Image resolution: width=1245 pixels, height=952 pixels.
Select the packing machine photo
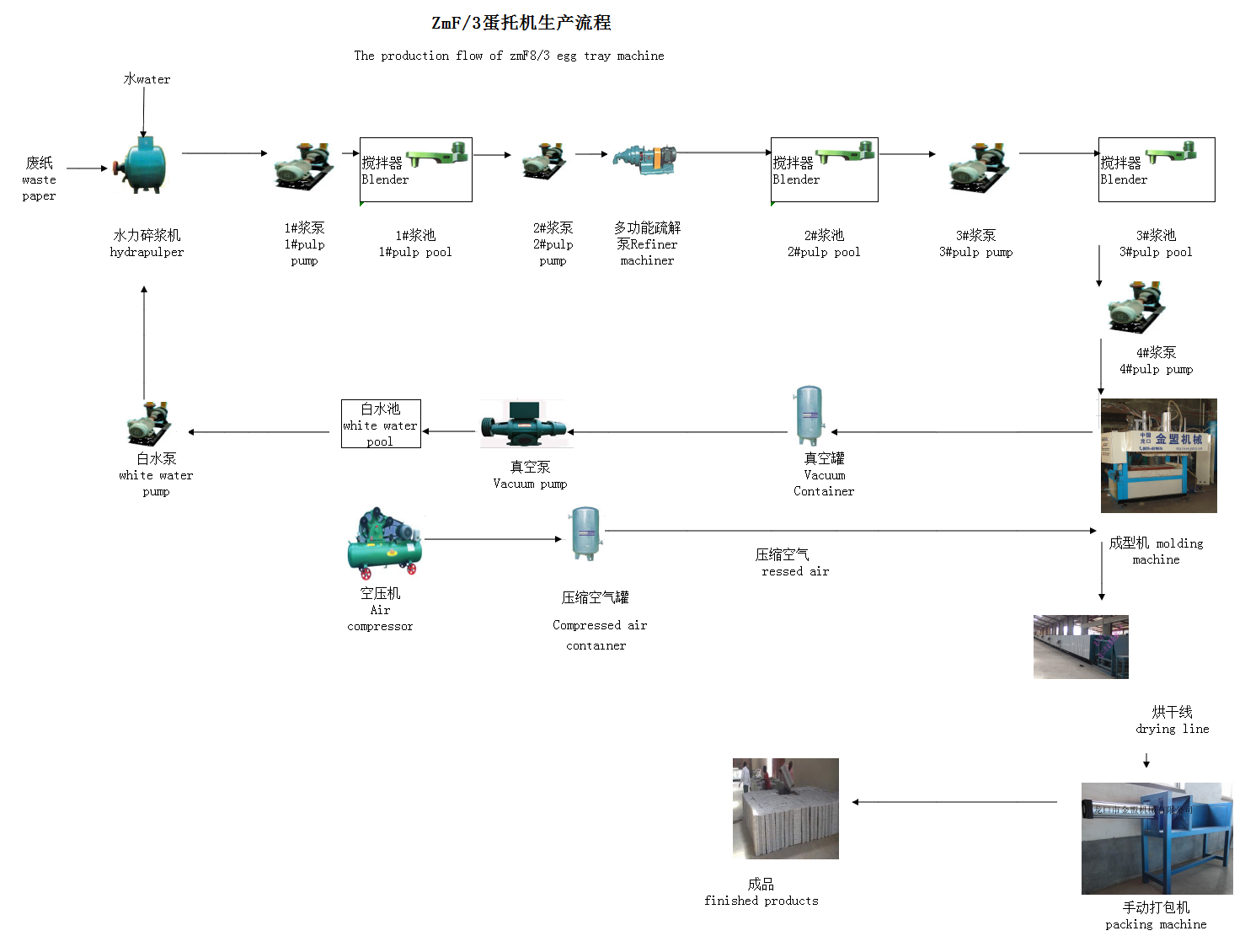1156,838
